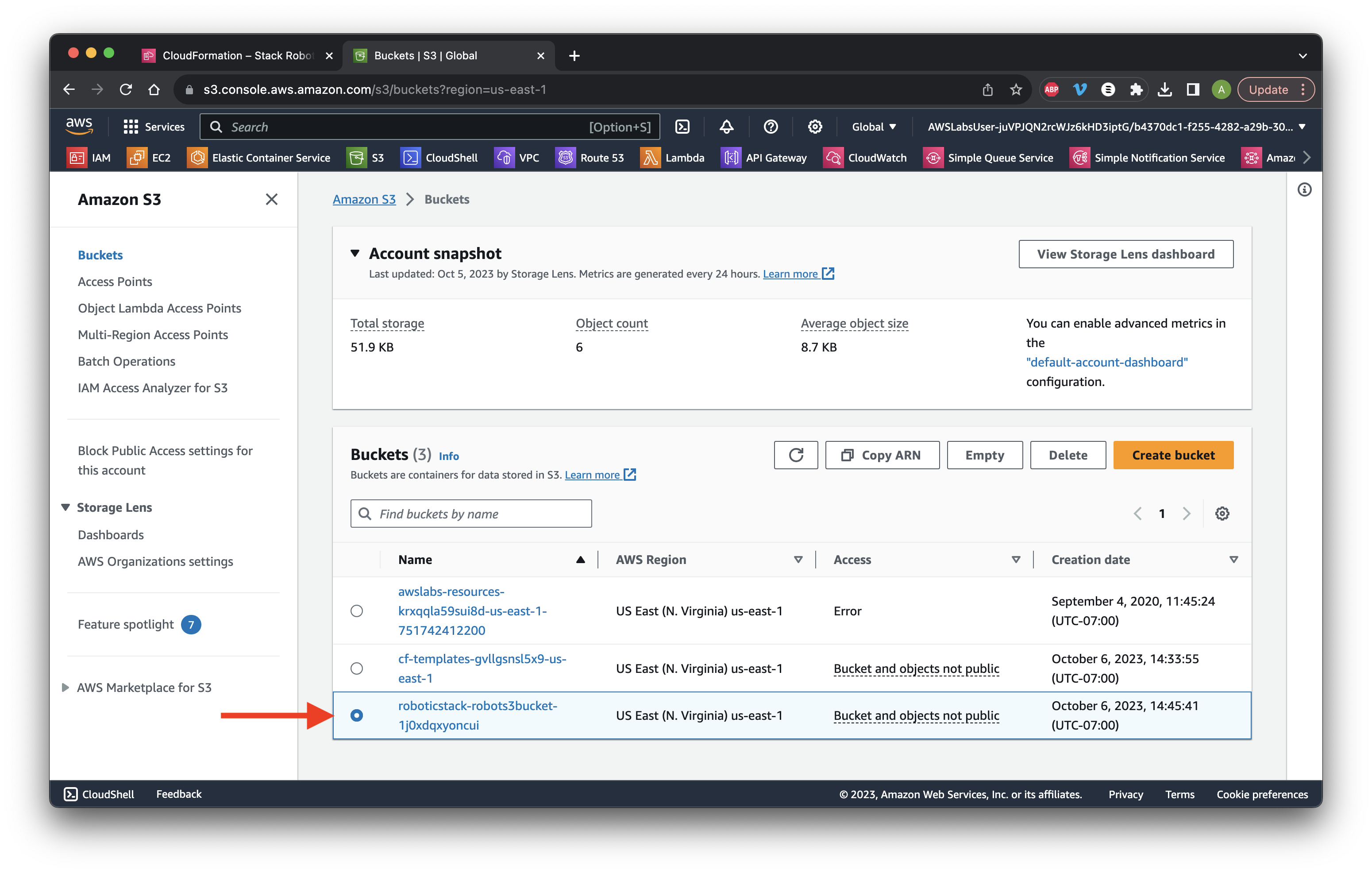Click the AWS console Search box

pyautogui.click(x=430, y=127)
